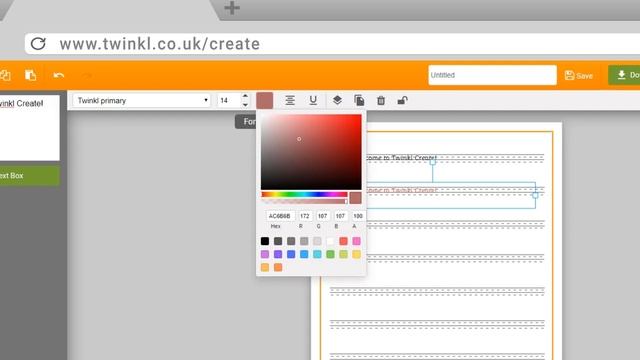The image size is (640, 360).
Task: Pick the pink preset swatch
Action: coord(356,241)
